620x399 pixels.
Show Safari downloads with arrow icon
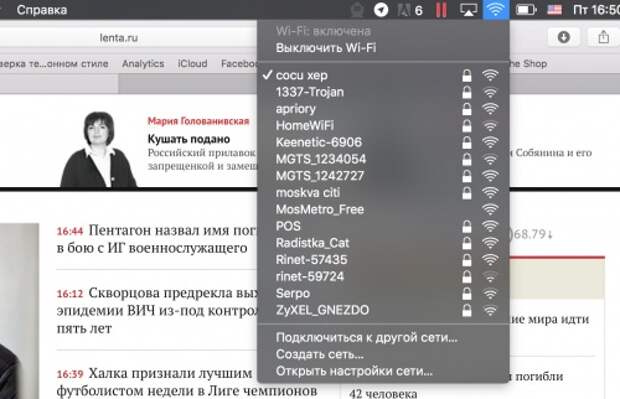point(563,38)
